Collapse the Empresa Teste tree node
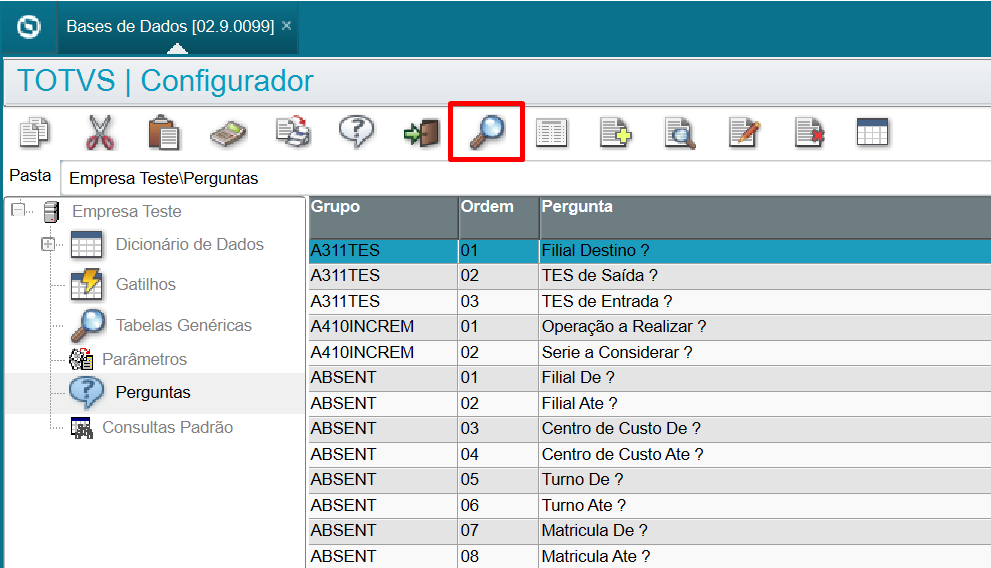The width and height of the screenshot is (991, 568). tap(19, 208)
